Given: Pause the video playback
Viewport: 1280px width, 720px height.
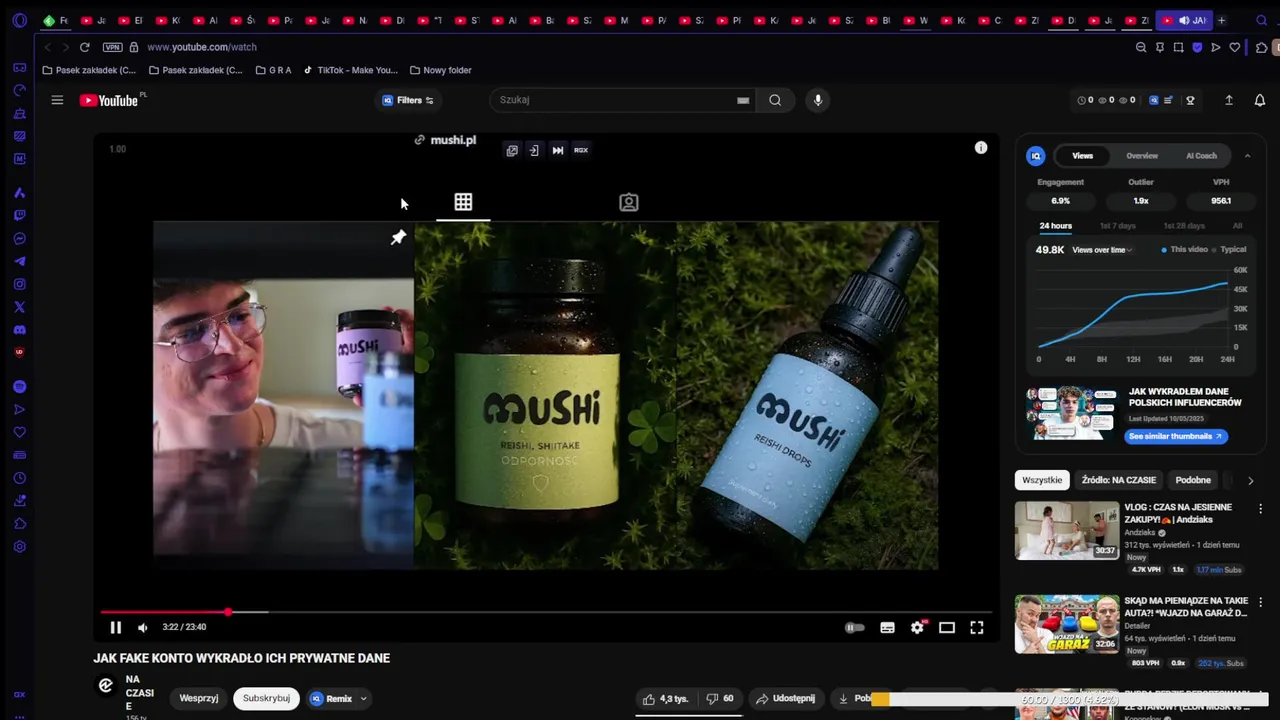Looking at the screenshot, I should 115,627.
